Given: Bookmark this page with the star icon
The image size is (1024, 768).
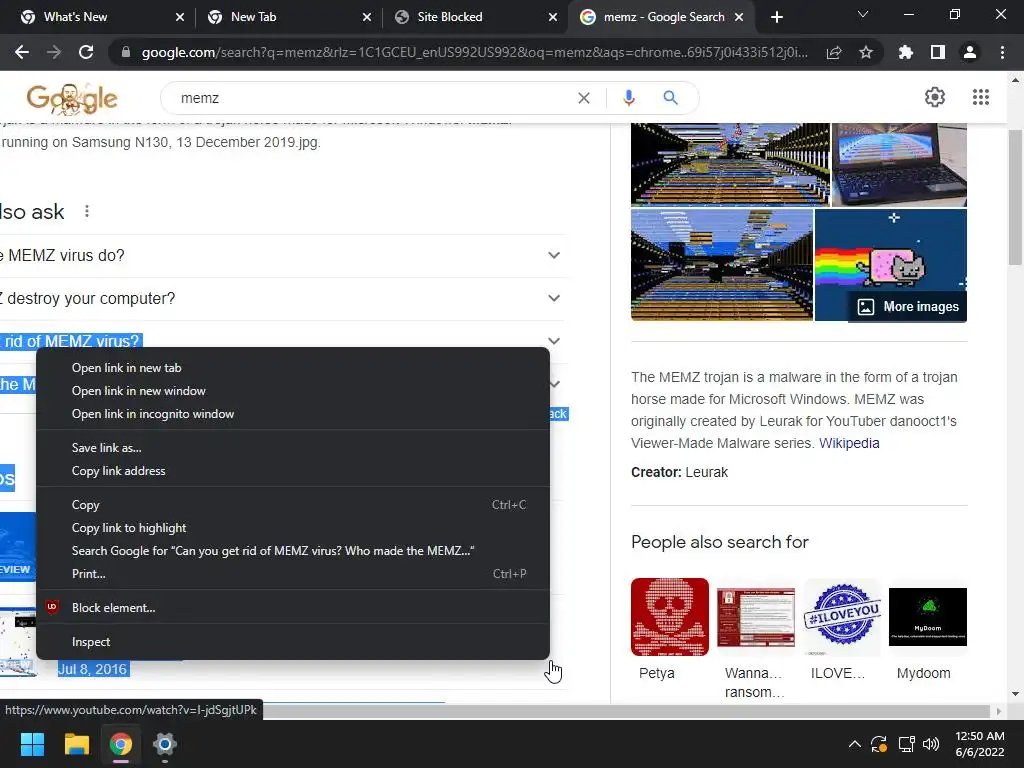Looking at the screenshot, I should tap(866, 52).
